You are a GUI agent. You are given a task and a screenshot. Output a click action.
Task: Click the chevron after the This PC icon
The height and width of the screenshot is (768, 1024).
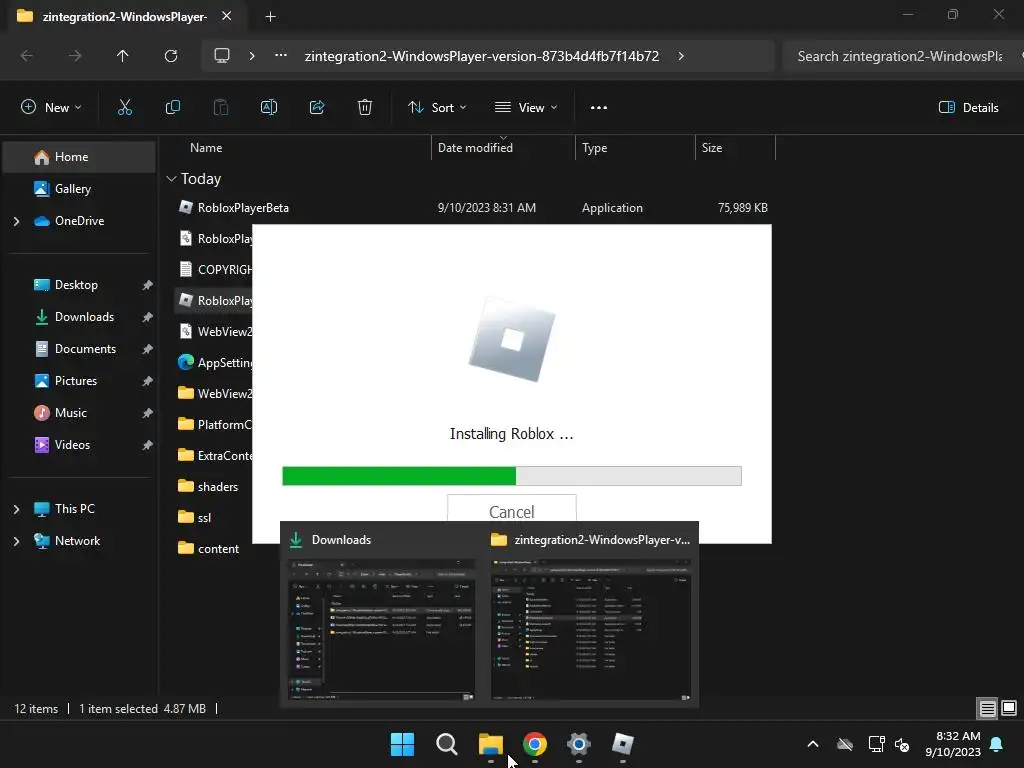[x=252, y=56]
